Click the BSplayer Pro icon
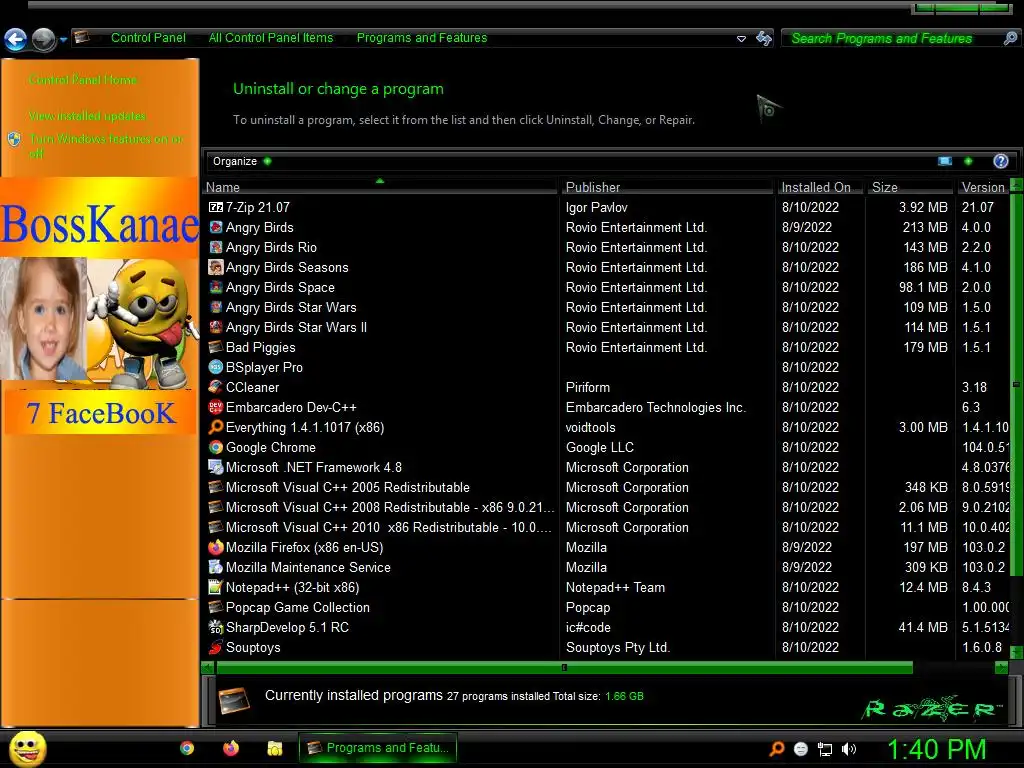This screenshot has height=768, width=1024. click(x=216, y=367)
